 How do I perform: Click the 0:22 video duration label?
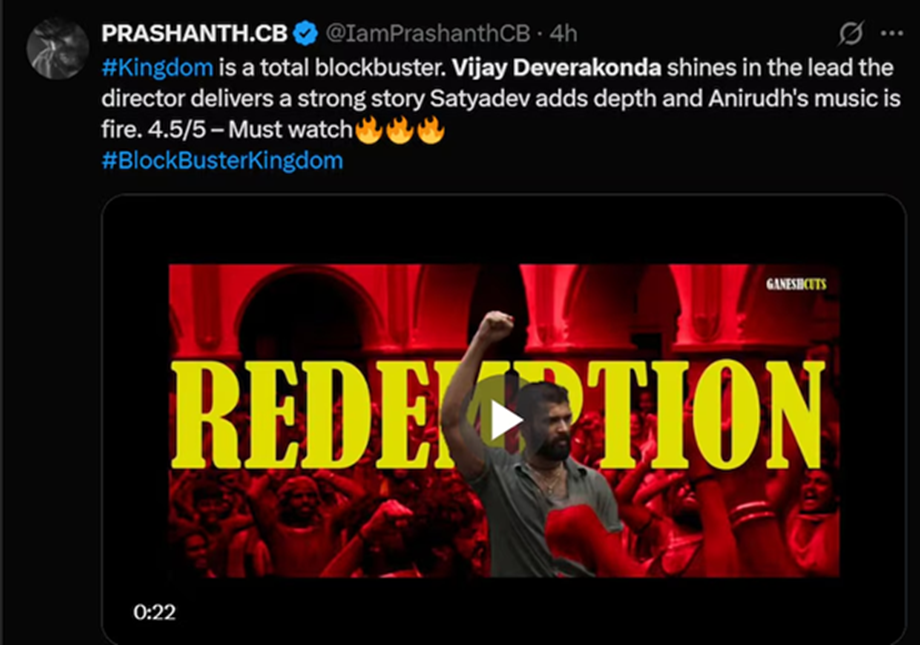point(154,612)
